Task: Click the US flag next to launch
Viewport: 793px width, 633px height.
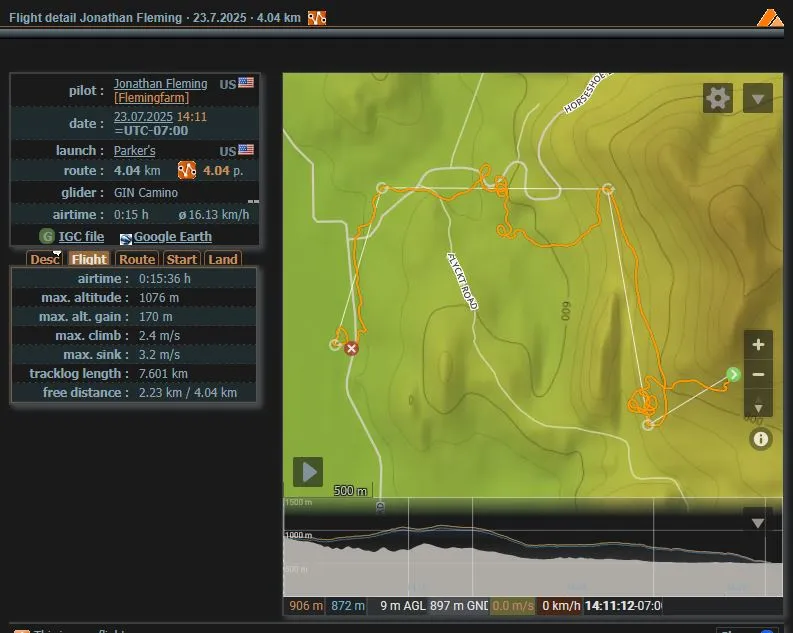Action: click(246, 150)
